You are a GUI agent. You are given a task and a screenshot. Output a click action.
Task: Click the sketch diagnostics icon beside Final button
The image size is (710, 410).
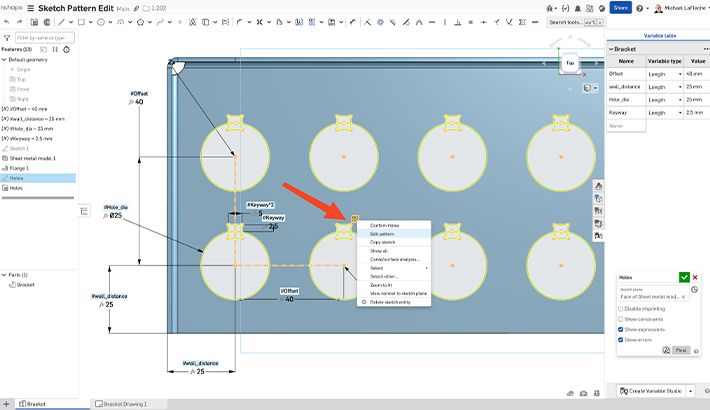tap(666, 350)
